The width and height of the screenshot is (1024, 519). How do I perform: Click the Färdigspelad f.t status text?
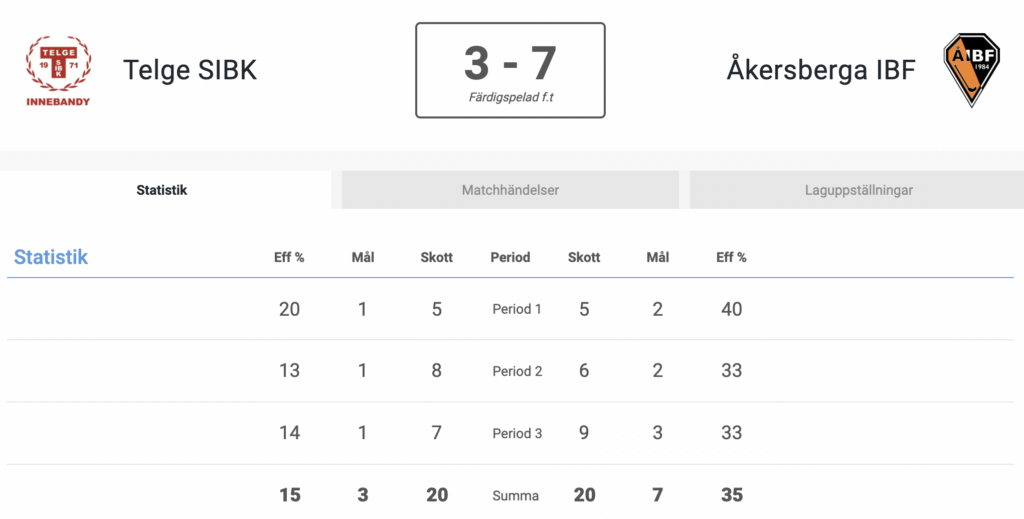coord(511,97)
